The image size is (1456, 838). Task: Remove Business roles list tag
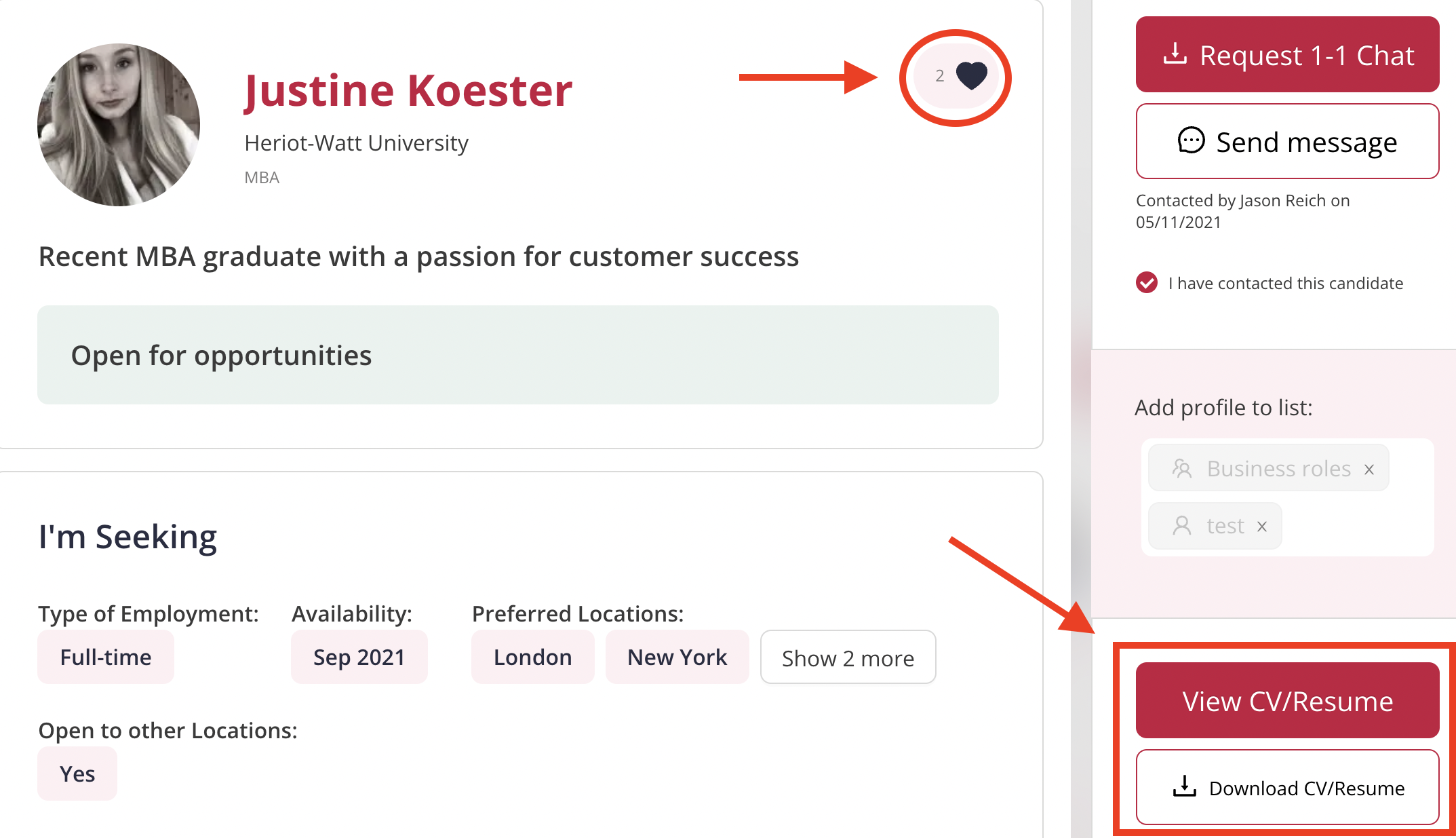click(x=1369, y=469)
